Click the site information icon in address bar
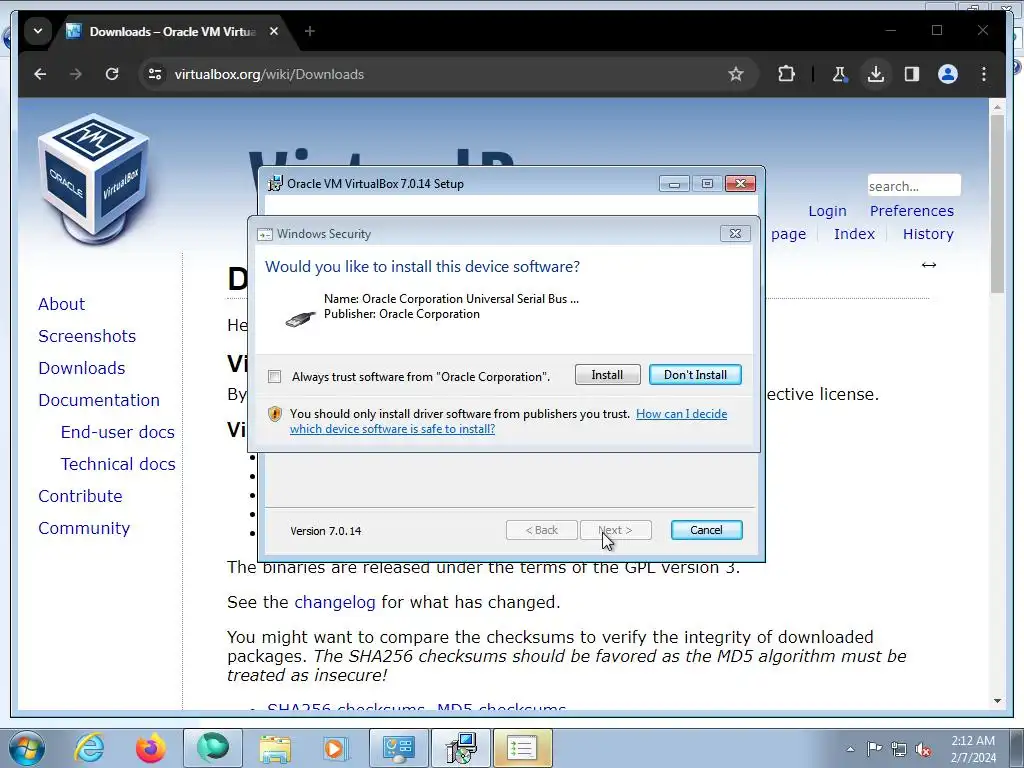The height and width of the screenshot is (768, 1024). 155,74
